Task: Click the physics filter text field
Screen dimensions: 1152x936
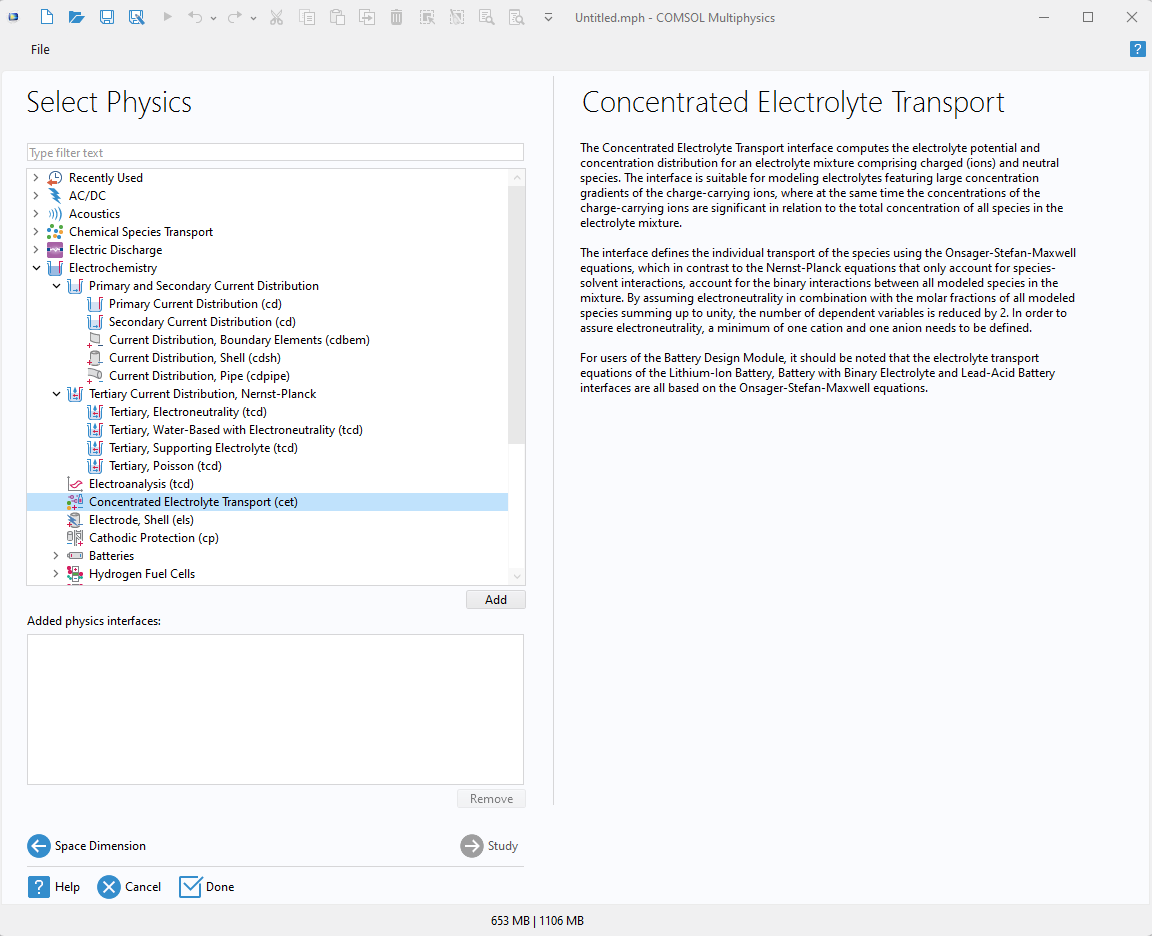Action: pos(276,152)
